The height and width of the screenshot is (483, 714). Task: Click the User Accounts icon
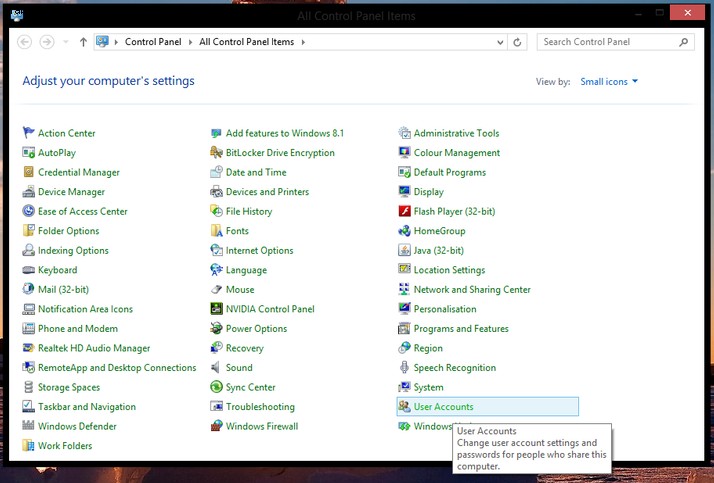coord(404,407)
